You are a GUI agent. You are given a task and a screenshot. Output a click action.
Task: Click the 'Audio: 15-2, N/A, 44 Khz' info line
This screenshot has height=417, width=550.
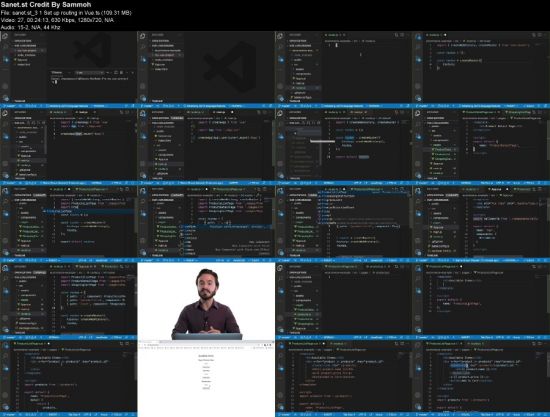coord(31,27)
